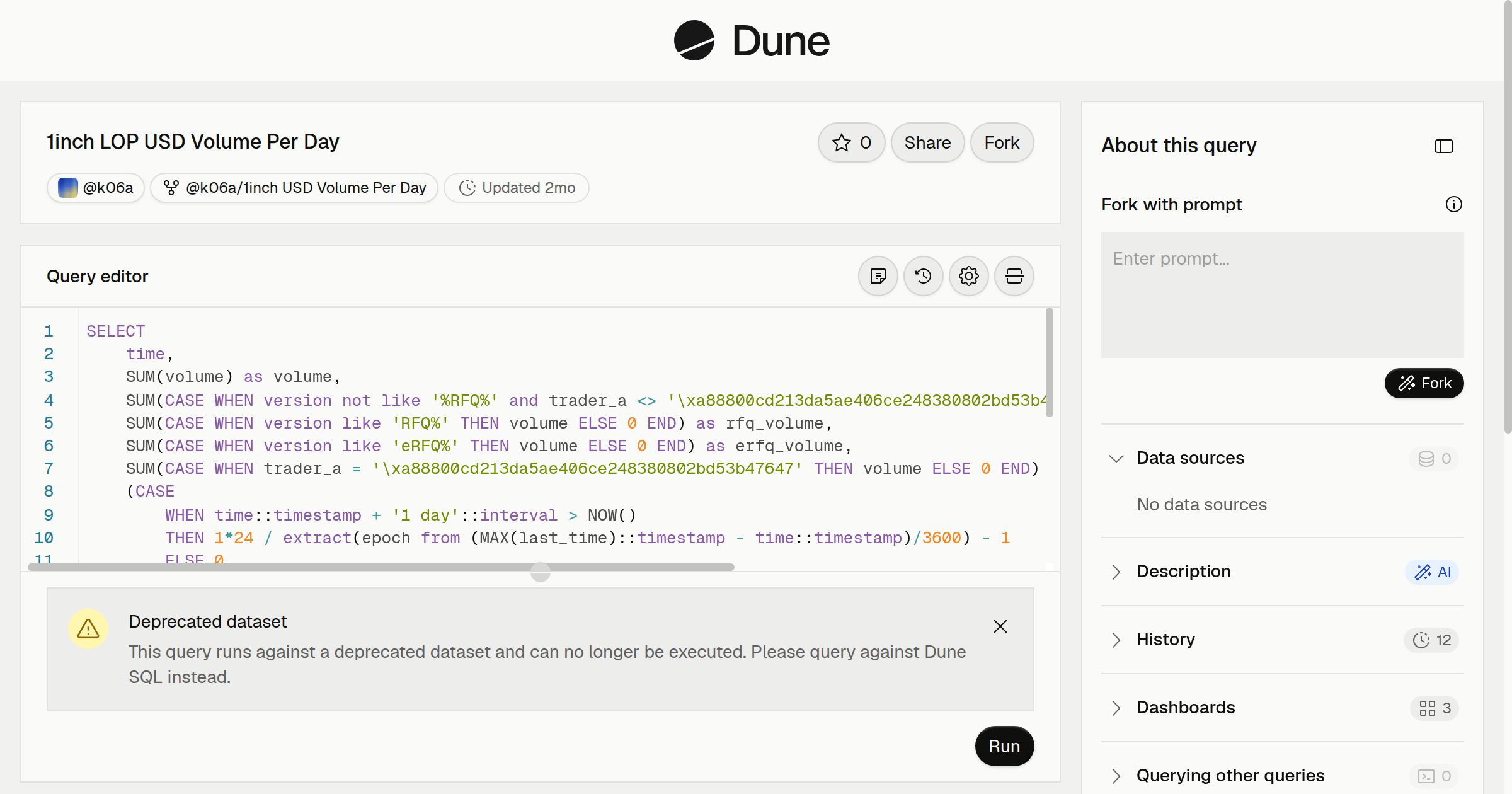This screenshot has height=794, width=1512.
Task: Click the query notes icon in editor toolbar
Action: tap(878, 276)
